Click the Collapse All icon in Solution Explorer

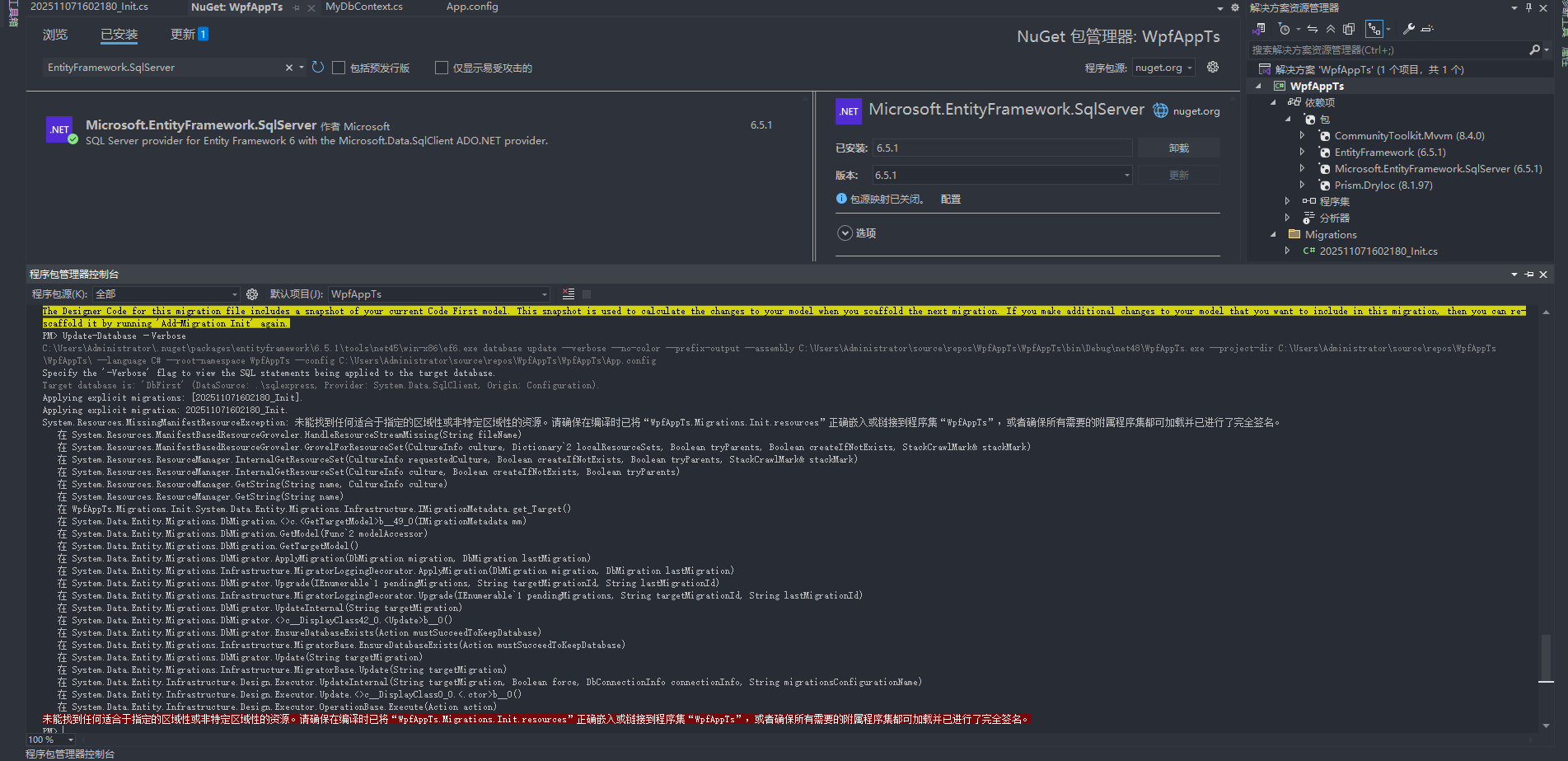point(1330,29)
